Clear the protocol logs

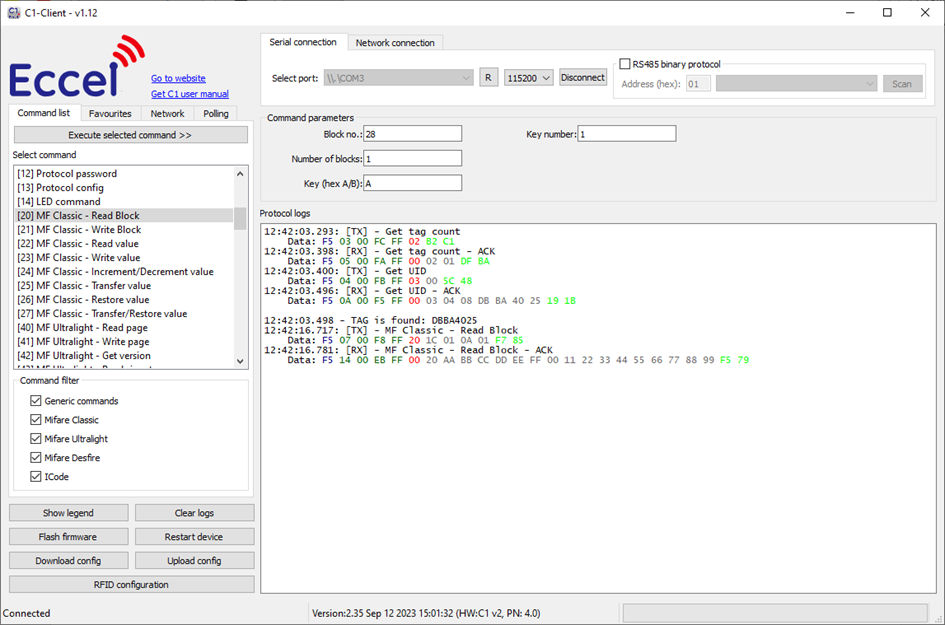[x=195, y=512]
